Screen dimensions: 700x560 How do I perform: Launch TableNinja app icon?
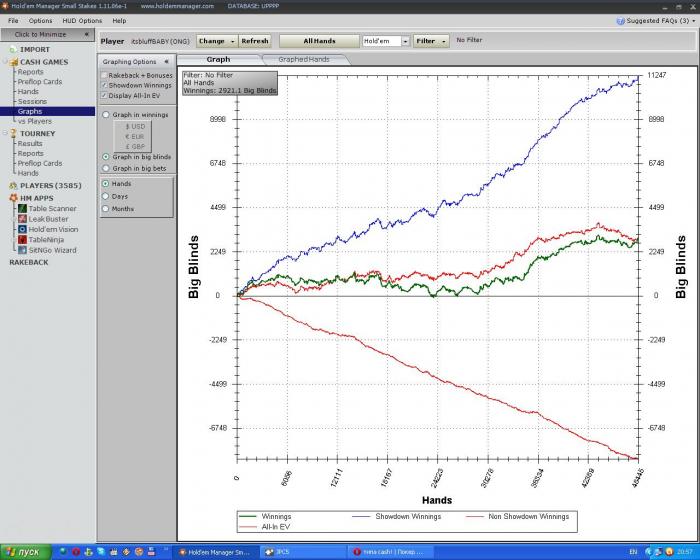click(x=22, y=239)
